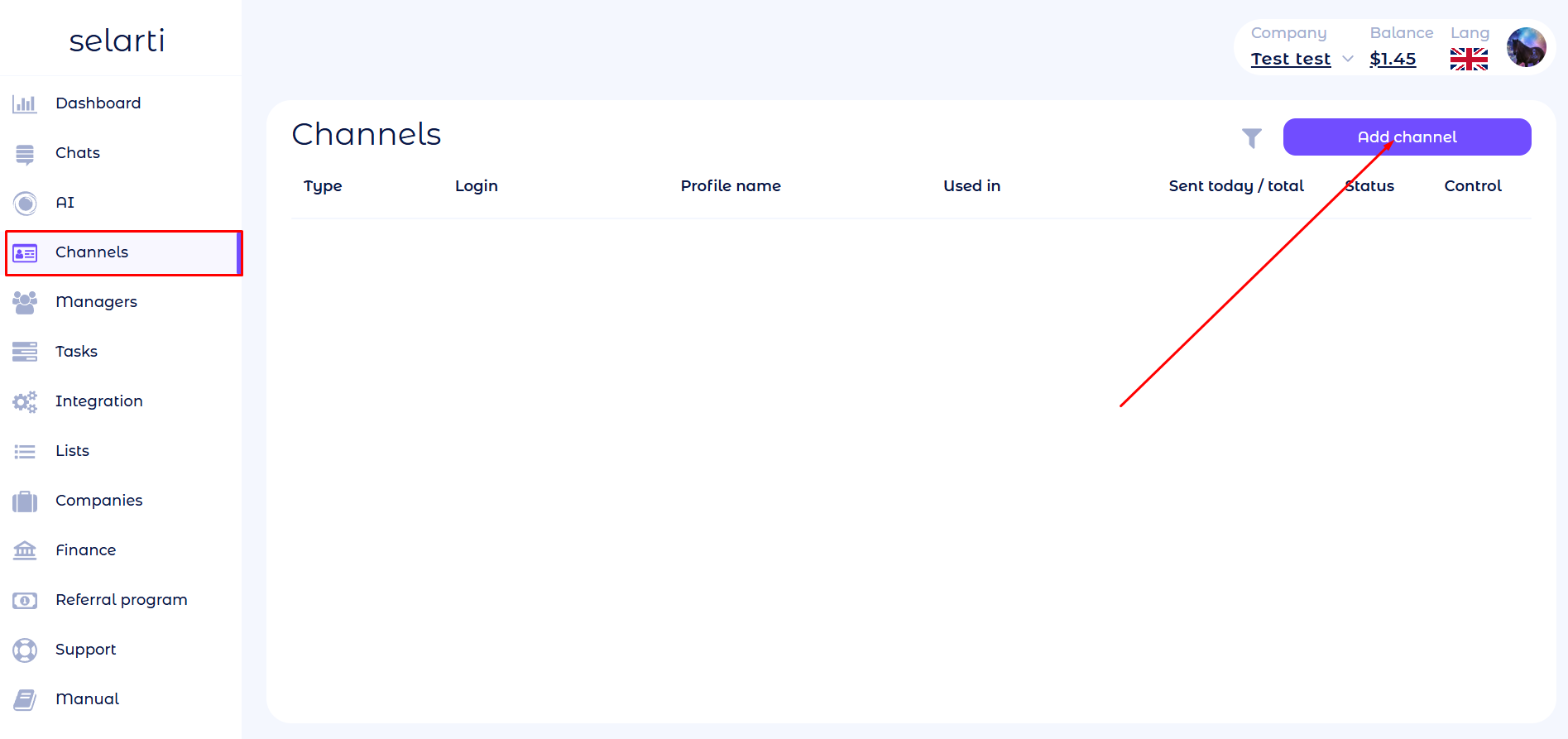Image resolution: width=1568 pixels, height=739 pixels.
Task: Open the Referral program menu item
Action: tap(121, 600)
